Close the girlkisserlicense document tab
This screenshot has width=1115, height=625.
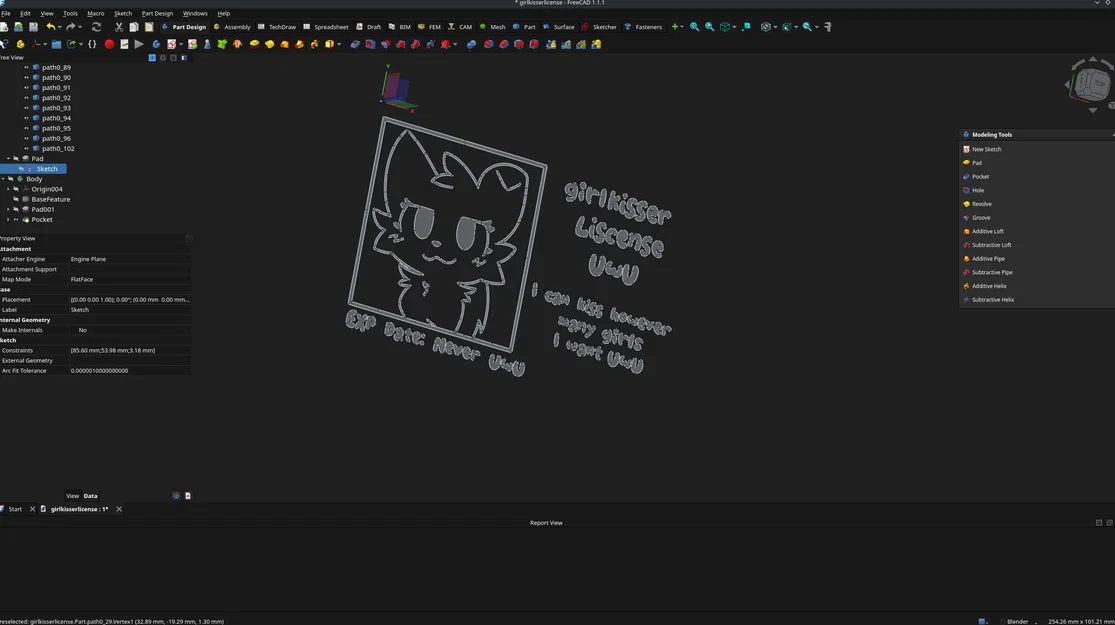[x=119, y=509]
